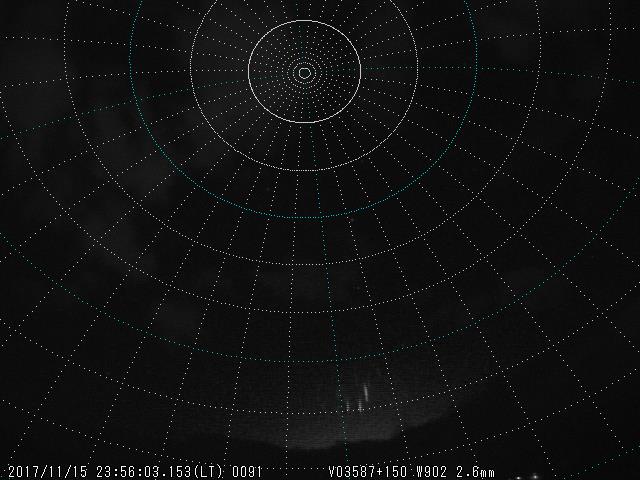Click the frame counter 0091
Screen dimensions: 640x480
point(247,472)
